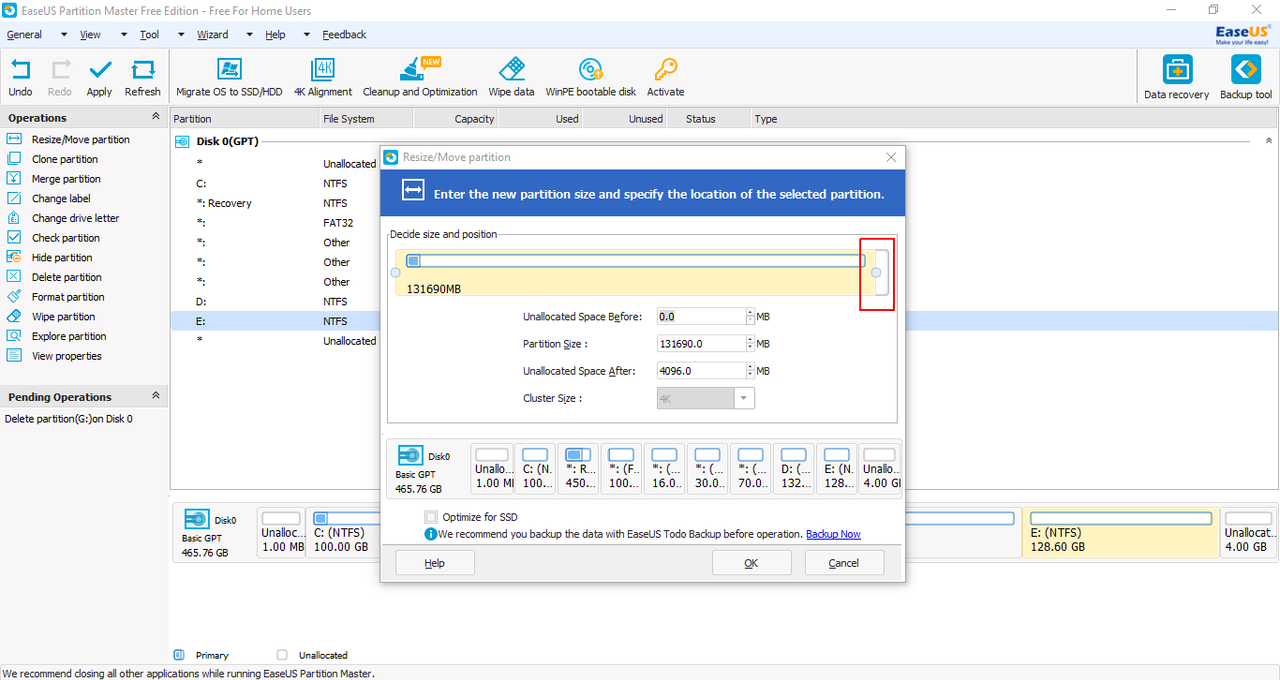Select C: partition in dialog disk map
Image resolution: width=1280 pixels, height=680 pixels.
[535, 469]
